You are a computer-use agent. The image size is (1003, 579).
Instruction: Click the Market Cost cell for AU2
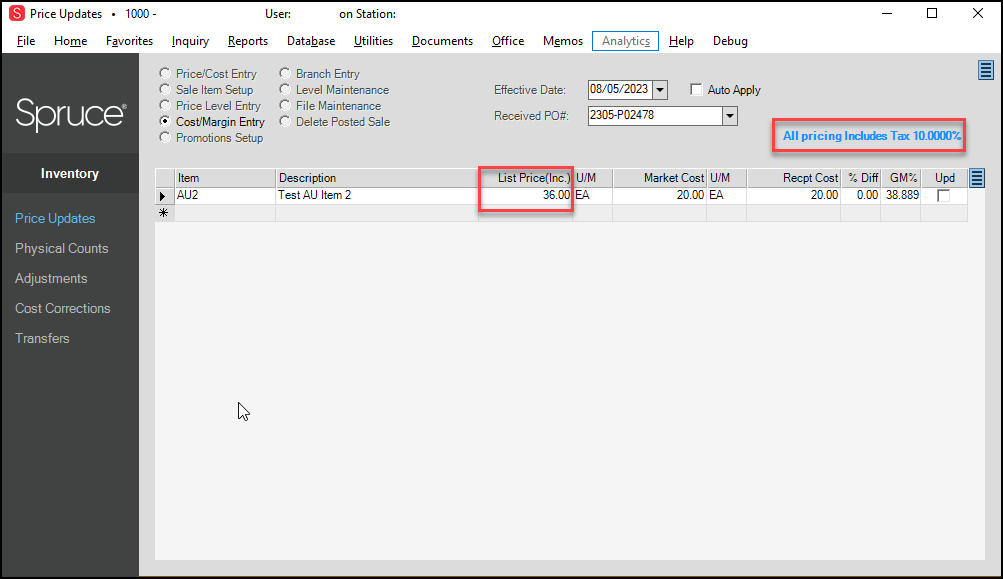pyautogui.click(x=659, y=195)
